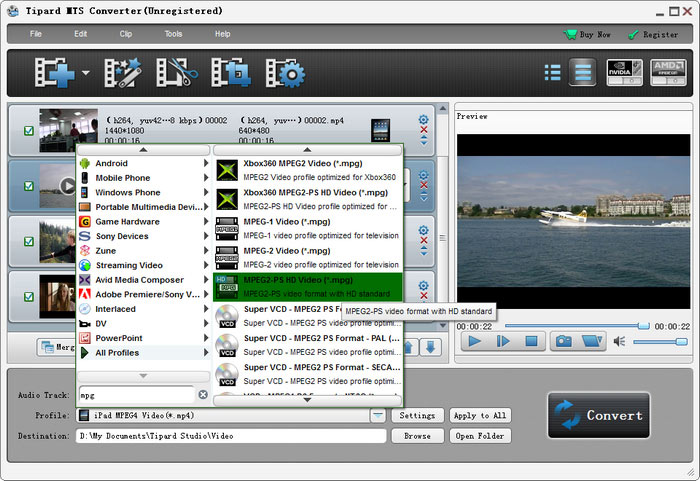
Task: Click the iPad device icon in first row
Action: [380, 130]
